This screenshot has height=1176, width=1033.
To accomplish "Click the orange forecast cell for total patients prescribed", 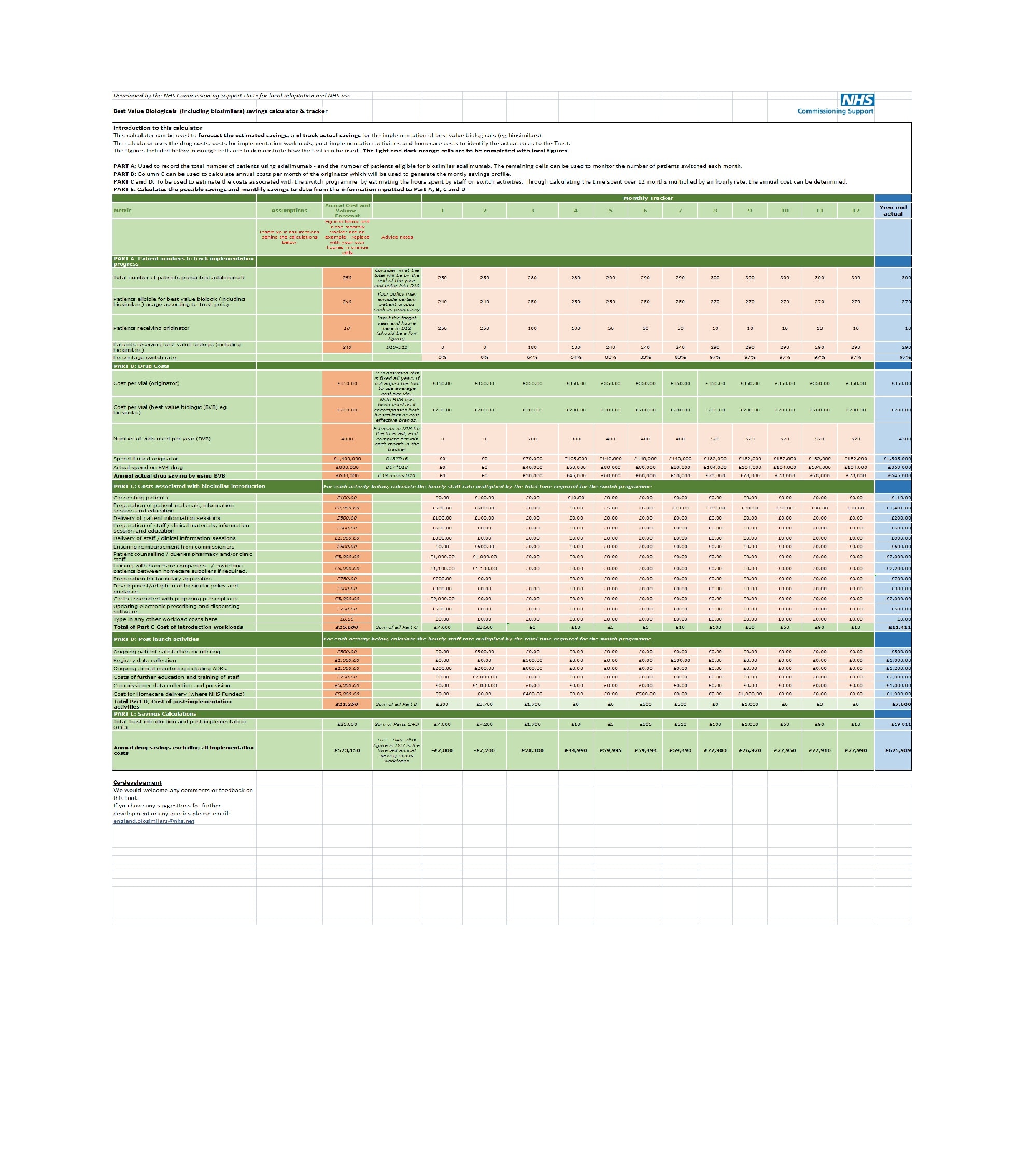I will tap(347, 278).
